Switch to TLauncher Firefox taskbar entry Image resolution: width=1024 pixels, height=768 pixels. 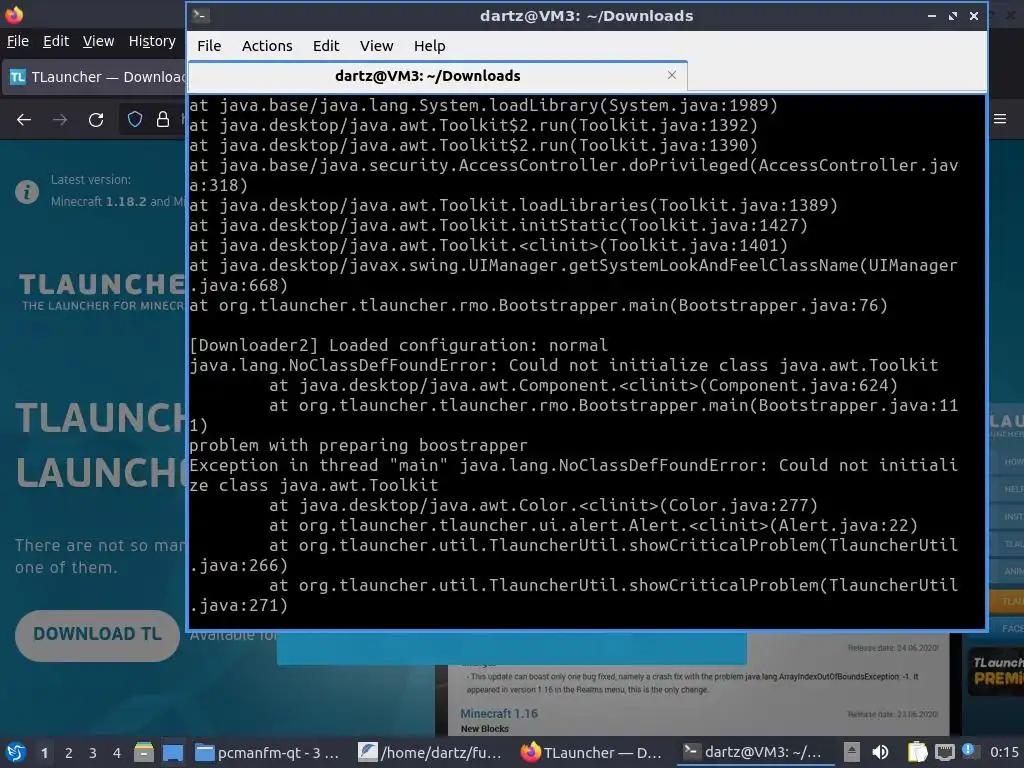pos(593,753)
